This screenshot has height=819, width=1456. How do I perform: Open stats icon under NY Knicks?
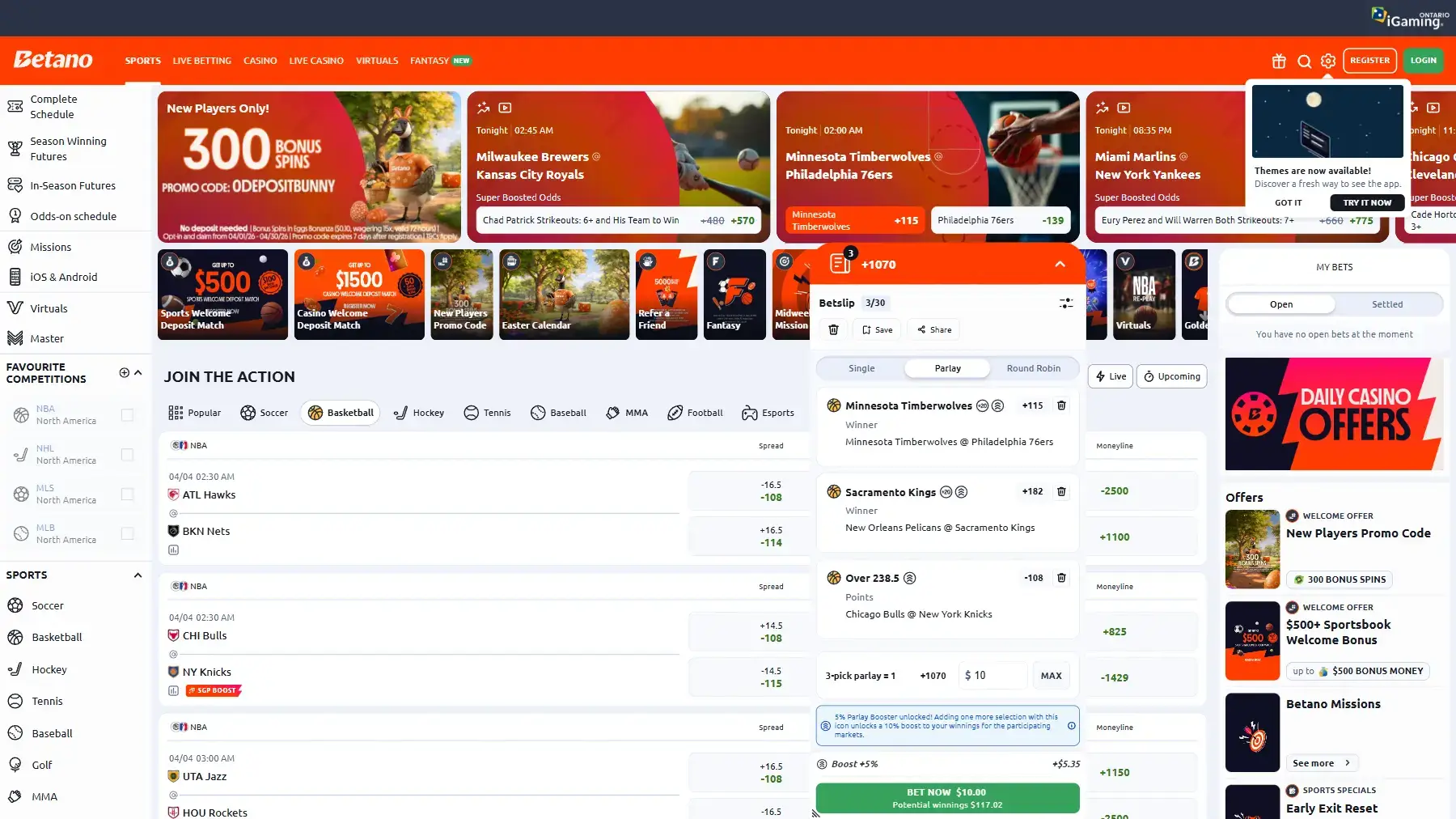[x=173, y=690]
